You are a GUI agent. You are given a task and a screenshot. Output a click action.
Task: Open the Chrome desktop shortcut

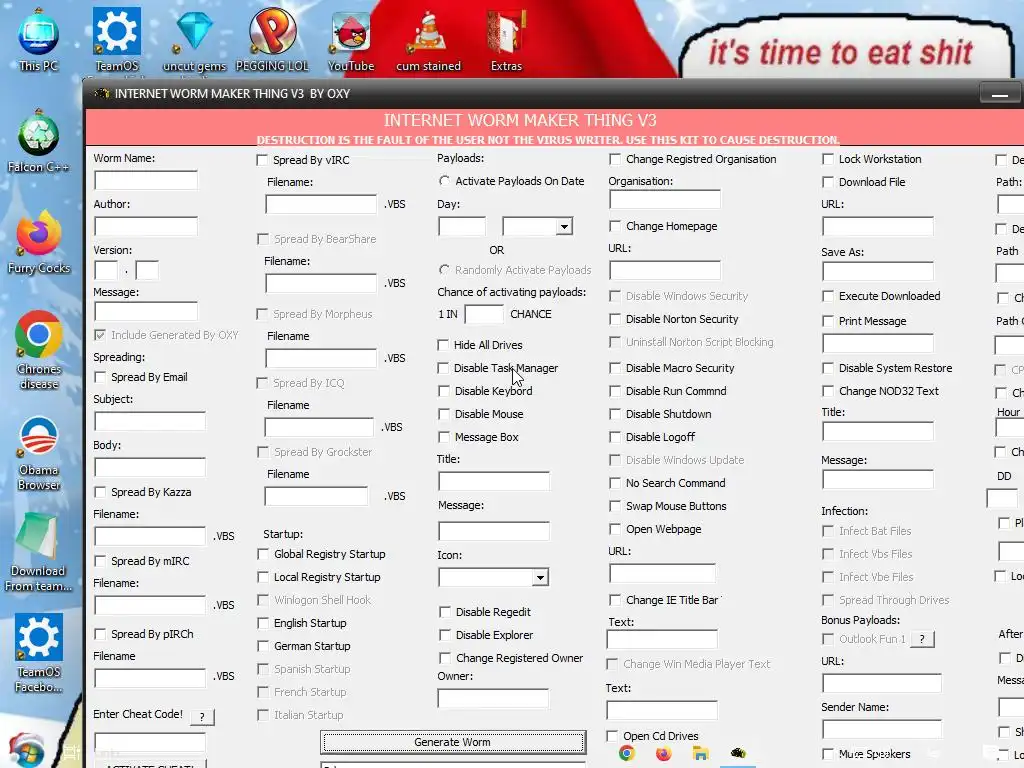pyautogui.click(x=39, y=351)
